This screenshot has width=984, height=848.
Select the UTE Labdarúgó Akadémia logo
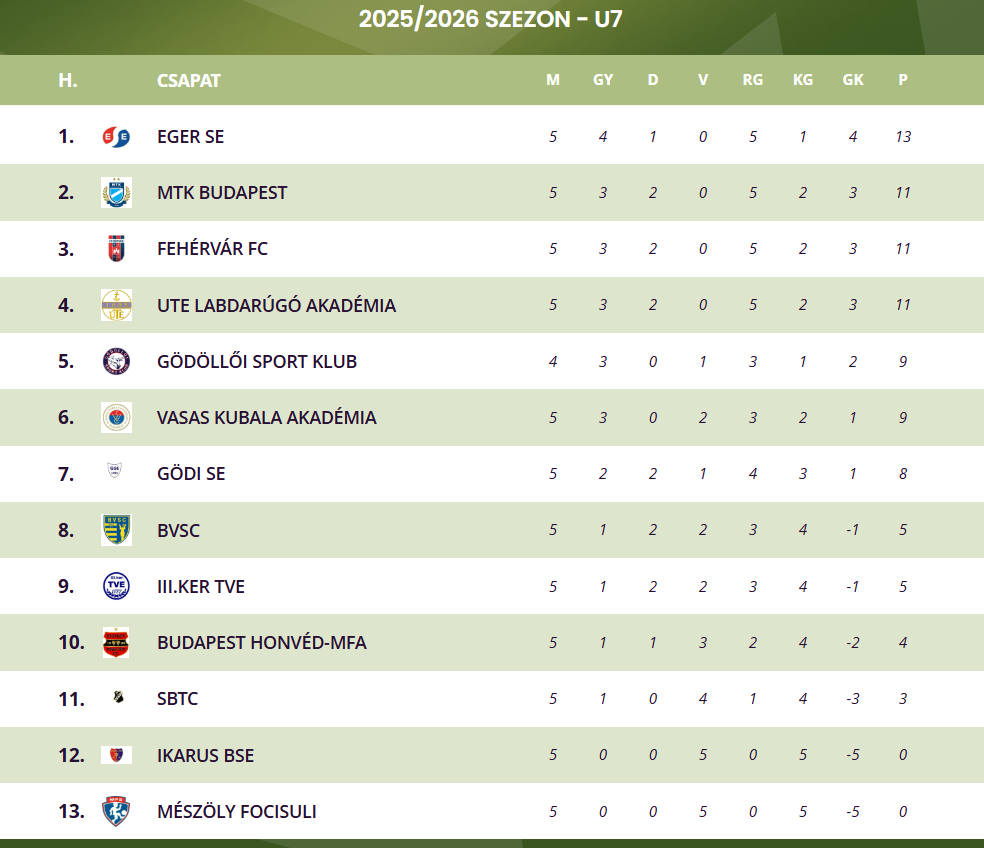(116, 305)
